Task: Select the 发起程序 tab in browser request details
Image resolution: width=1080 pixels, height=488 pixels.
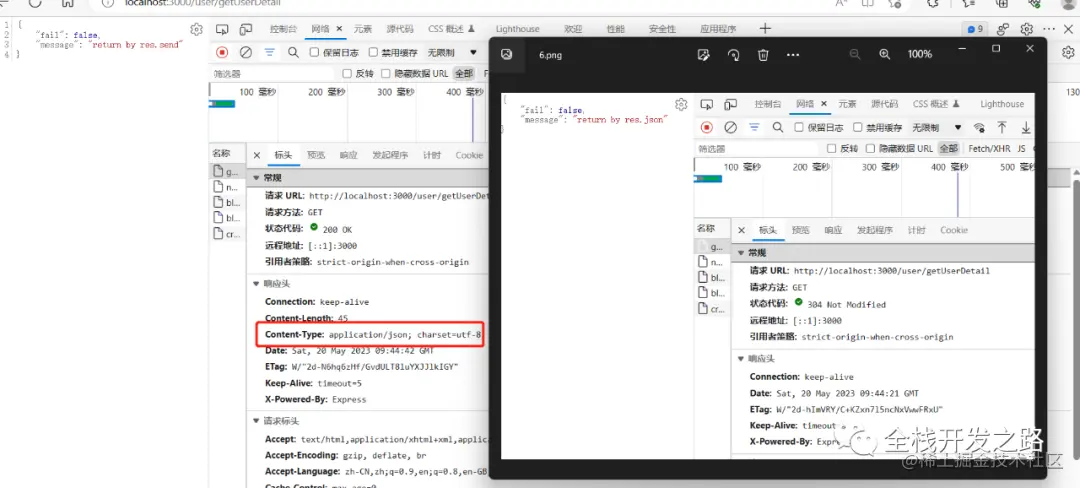Action: point(390,156)
